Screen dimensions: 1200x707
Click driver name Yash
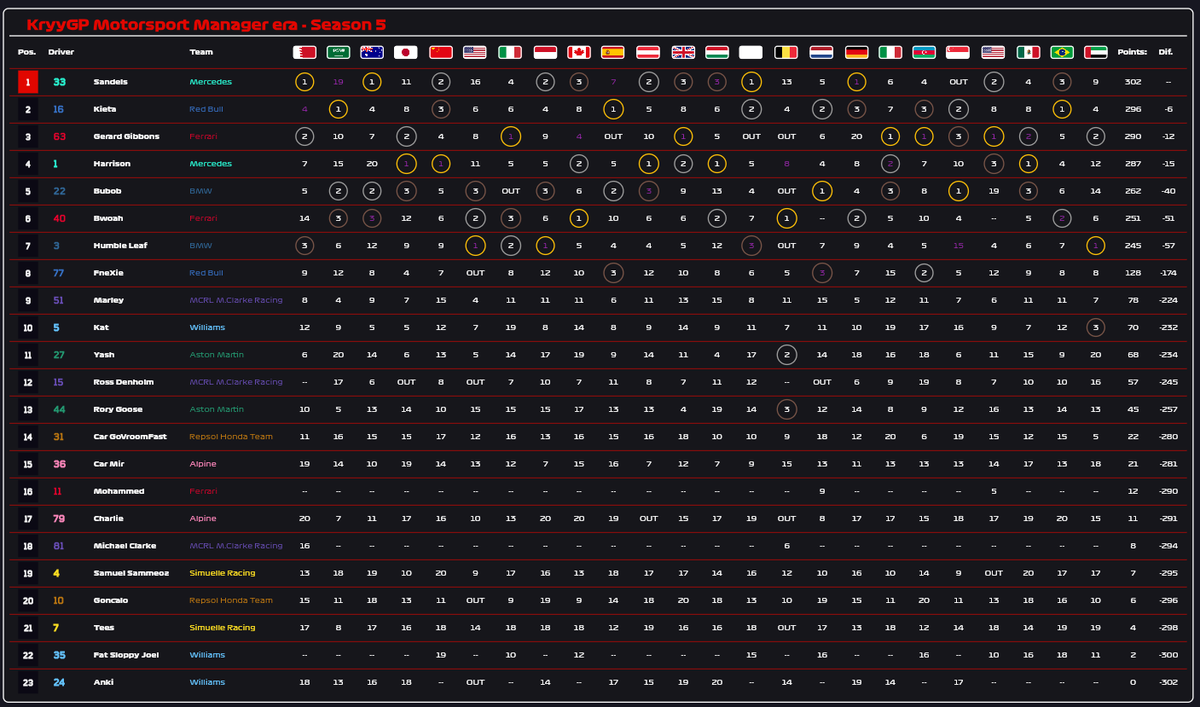click(103, 355)
